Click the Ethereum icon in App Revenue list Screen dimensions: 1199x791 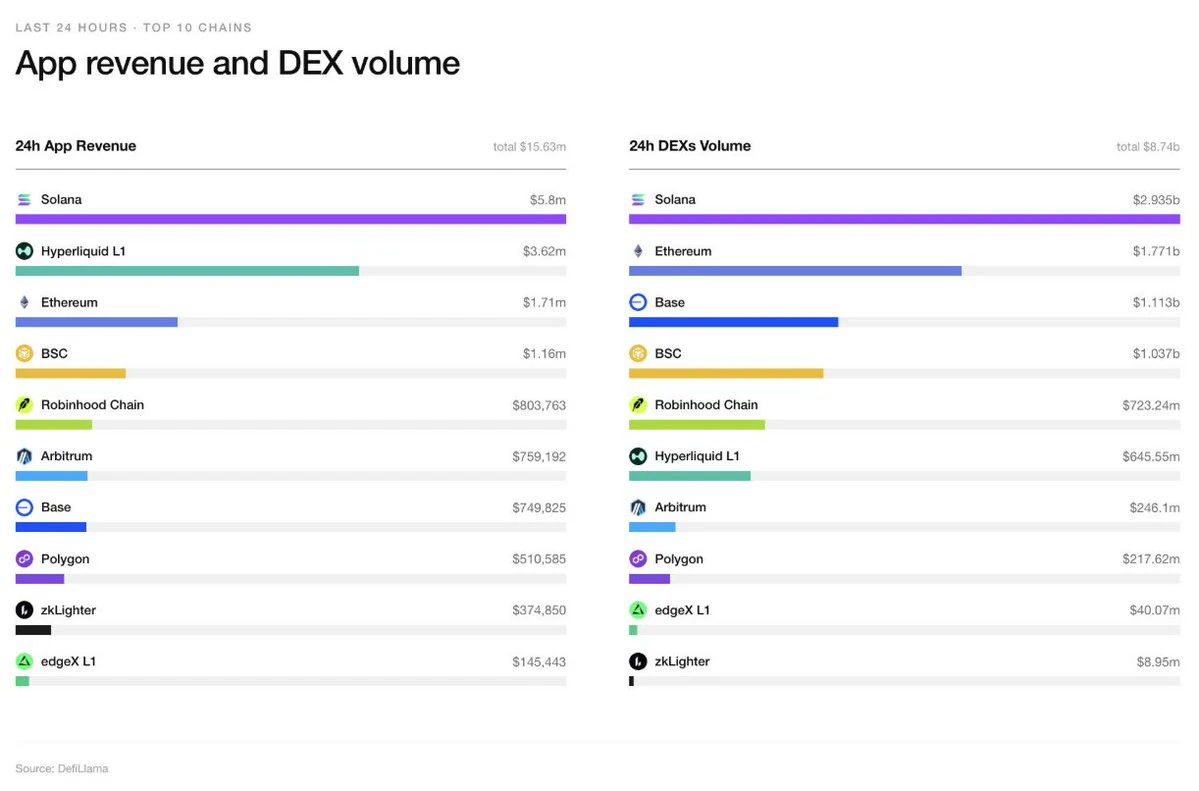(24, 302)
